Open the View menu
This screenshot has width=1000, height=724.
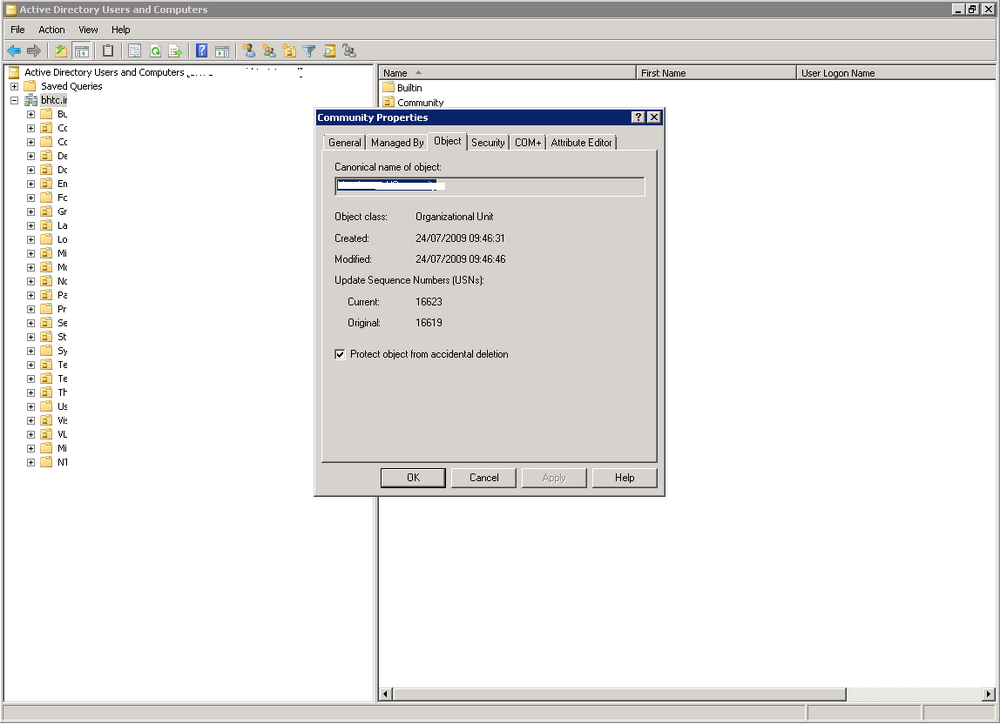point(88,29)
